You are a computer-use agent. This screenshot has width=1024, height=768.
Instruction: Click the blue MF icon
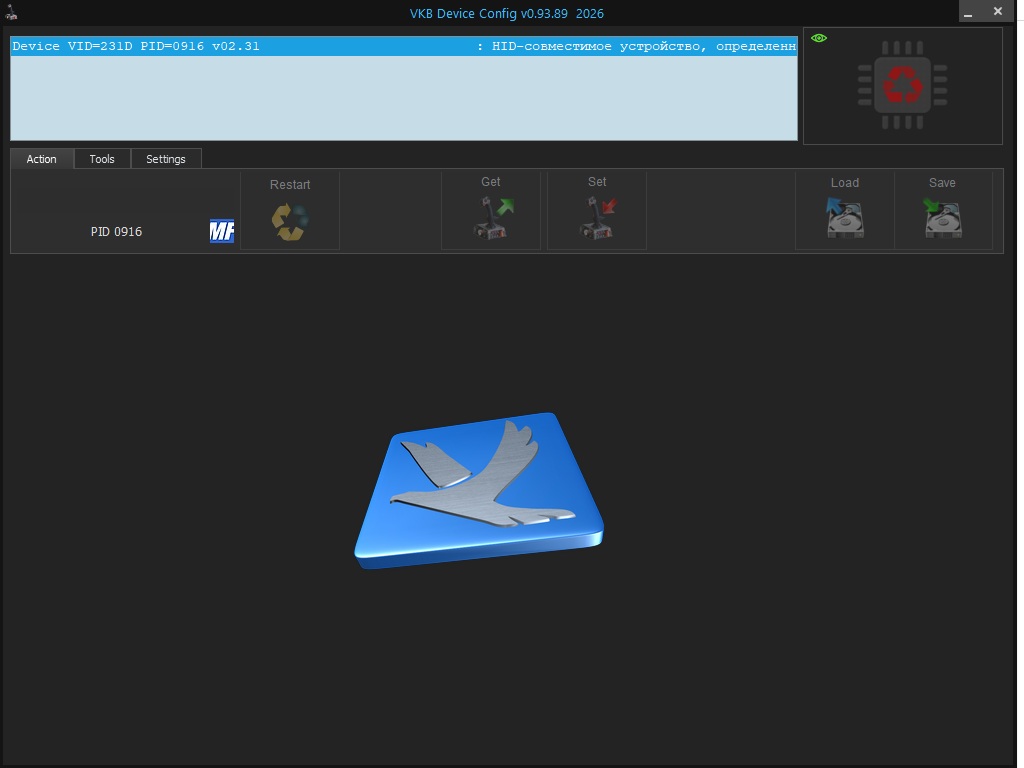[221, 231]
